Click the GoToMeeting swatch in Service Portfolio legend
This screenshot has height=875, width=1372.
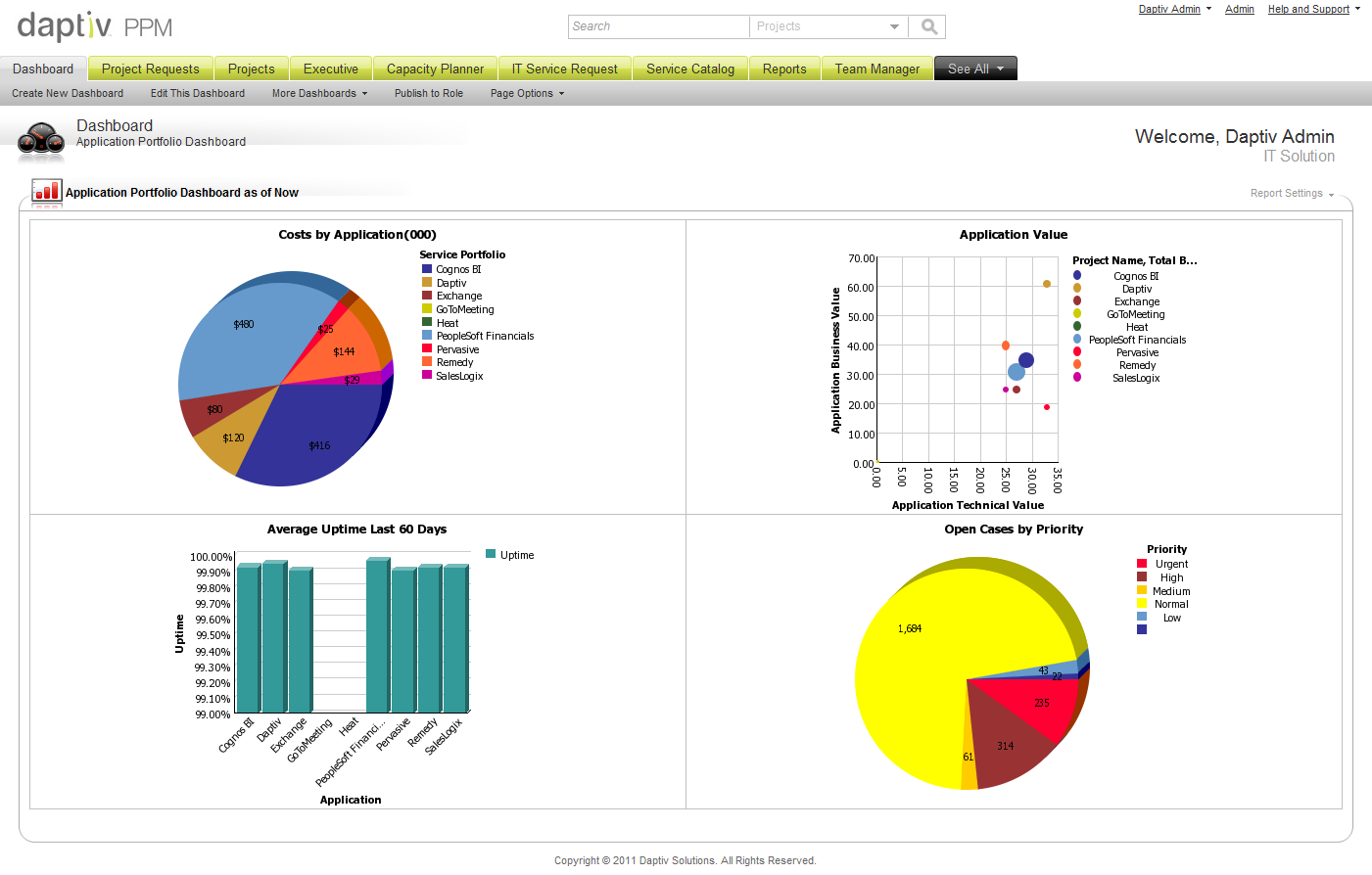(427, 308)
